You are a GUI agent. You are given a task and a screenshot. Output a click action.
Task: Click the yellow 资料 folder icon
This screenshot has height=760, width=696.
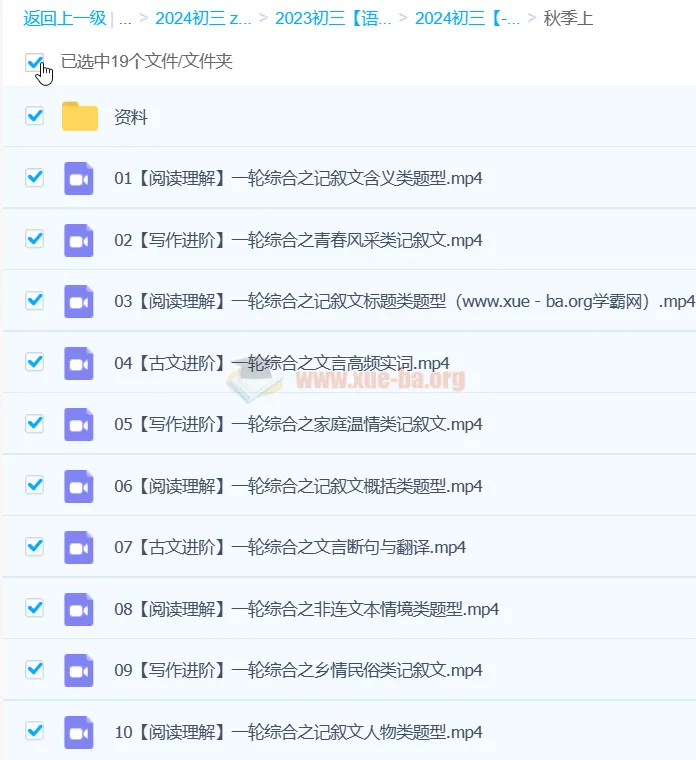coord(80,117)
